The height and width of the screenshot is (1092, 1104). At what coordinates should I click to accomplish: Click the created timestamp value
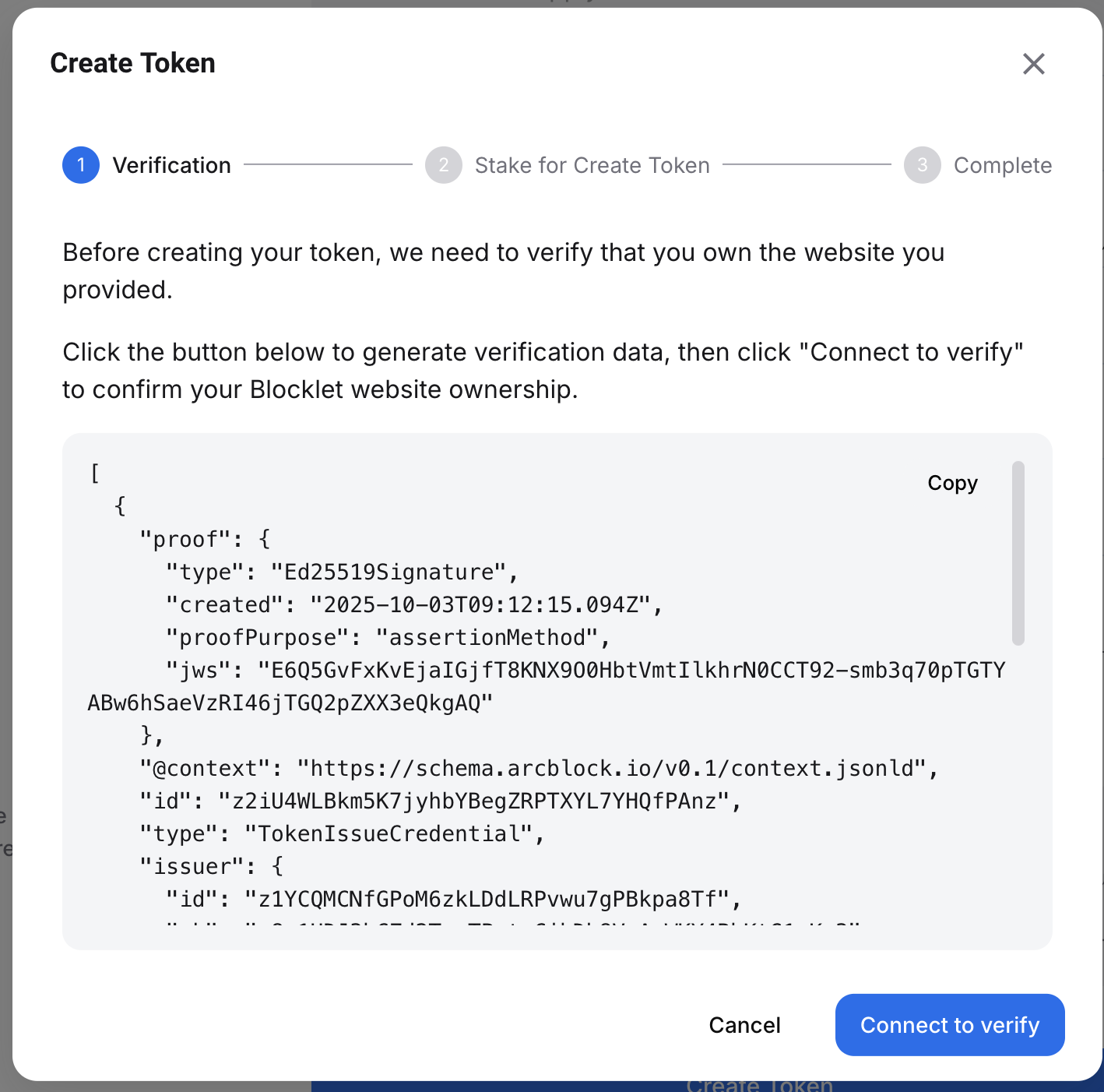(480, 605)
